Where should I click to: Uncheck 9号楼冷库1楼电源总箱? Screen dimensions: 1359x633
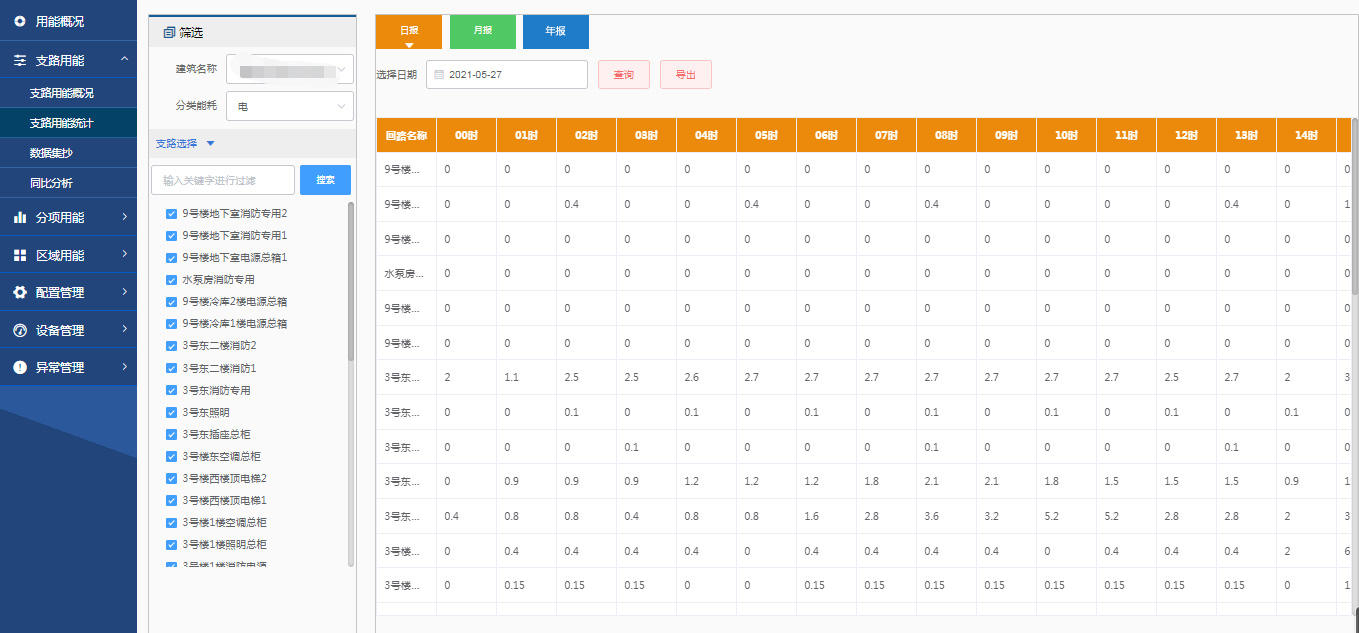(x=171, y=324)
